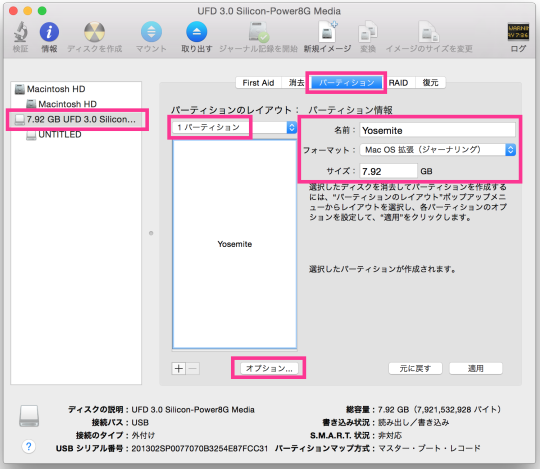Click the Burn disc toolbar icon

pyautogui.click(x=94, y=32)
